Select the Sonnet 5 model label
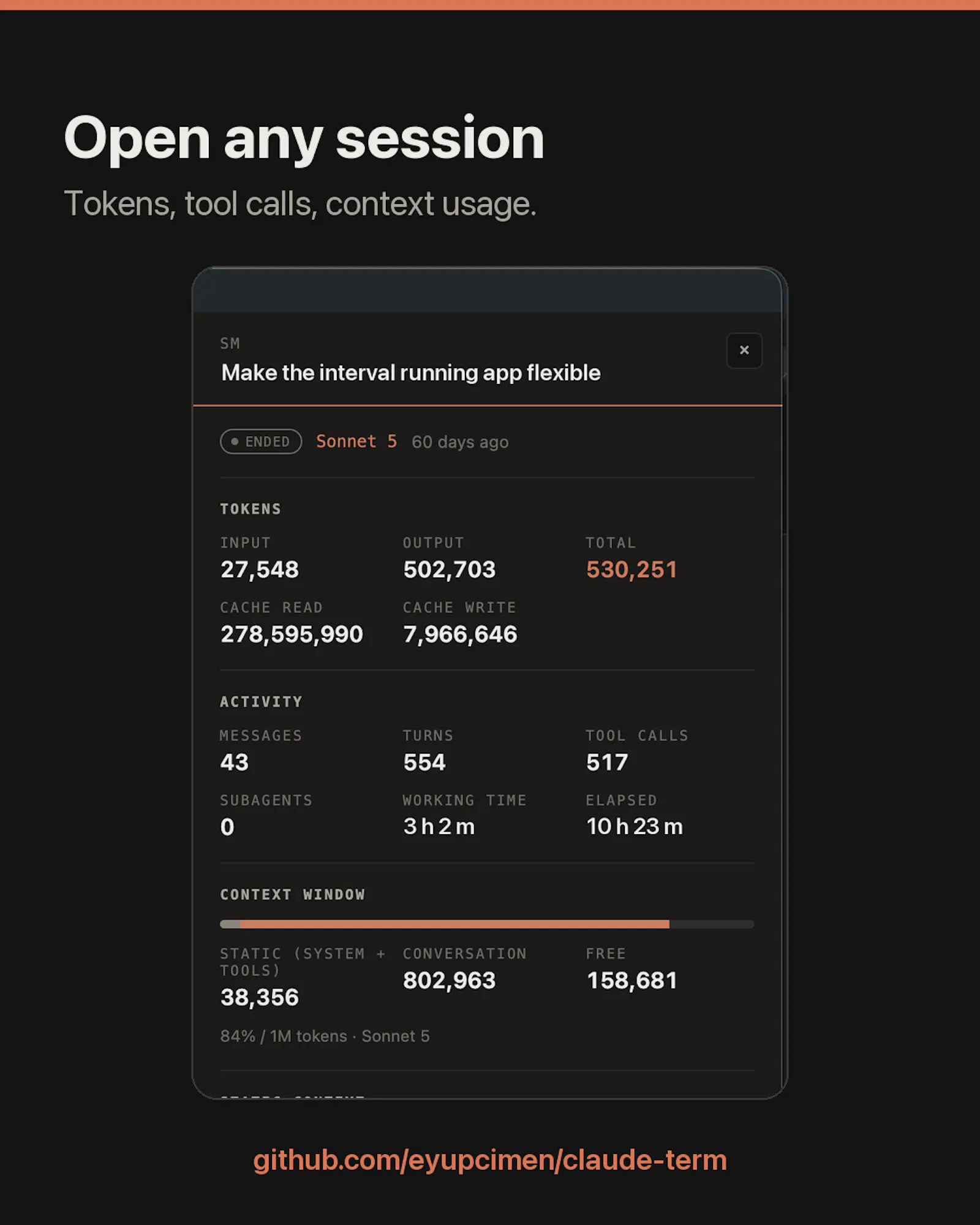Viewport: 980px width, 1225px height. (356, 441)
